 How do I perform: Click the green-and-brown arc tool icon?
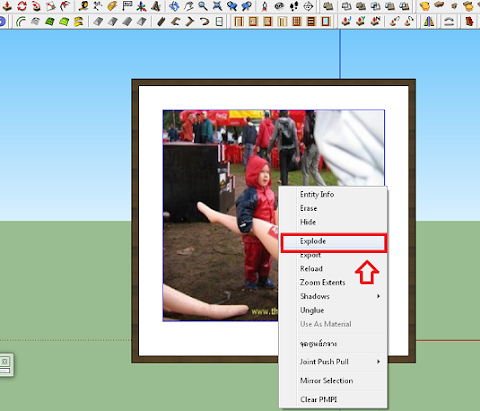coord(21,22)
